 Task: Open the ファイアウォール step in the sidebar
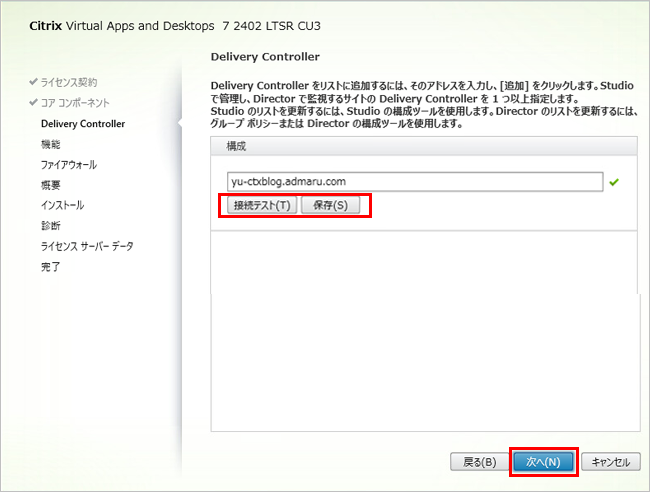click(x=69, y=164)
